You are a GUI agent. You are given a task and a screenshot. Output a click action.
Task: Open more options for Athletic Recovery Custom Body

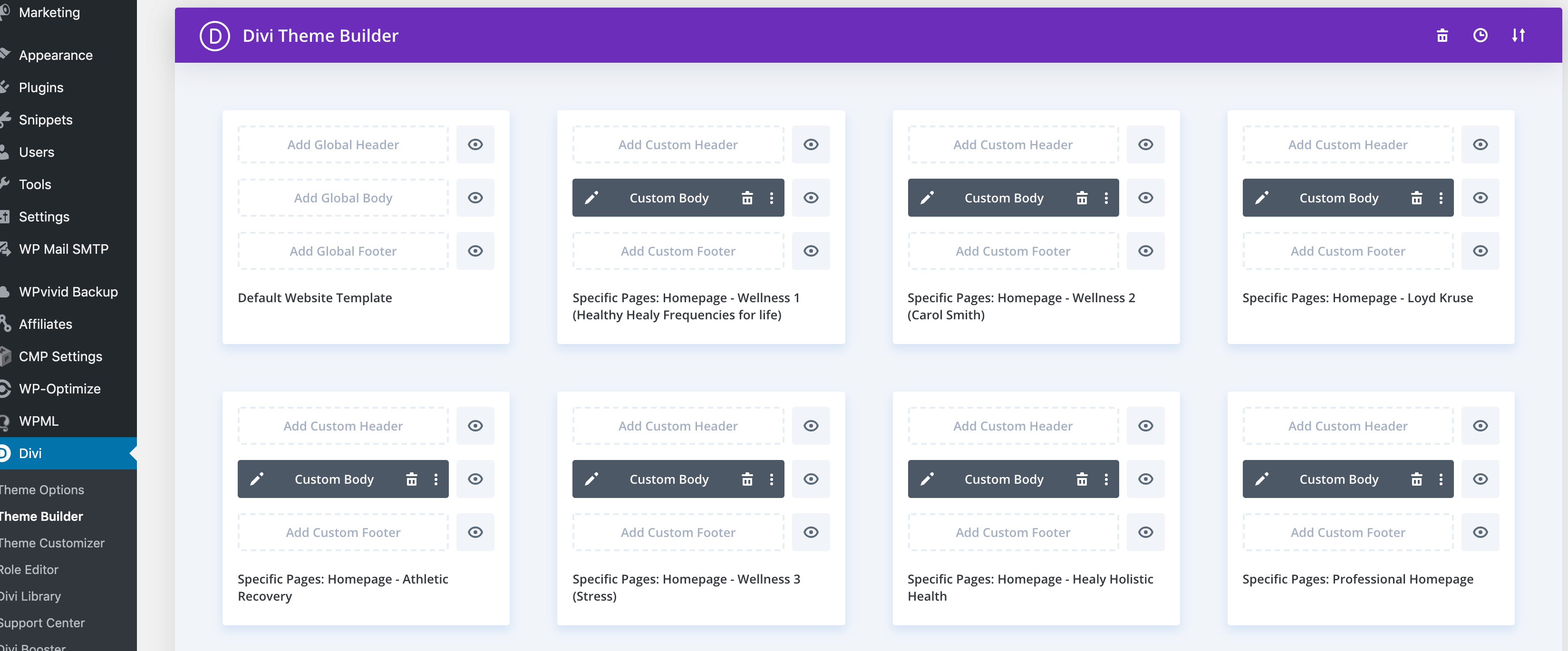pyautogui.click(x=436, y=479)
